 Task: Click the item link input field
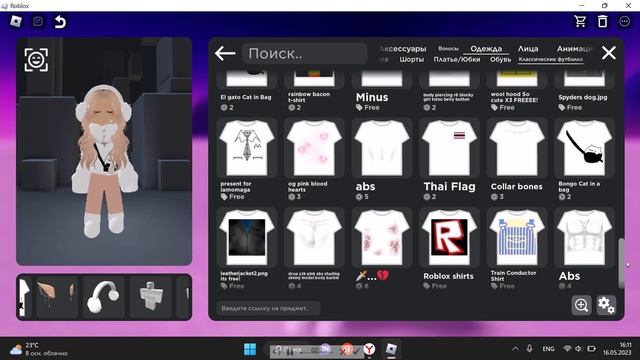[268, 308]
